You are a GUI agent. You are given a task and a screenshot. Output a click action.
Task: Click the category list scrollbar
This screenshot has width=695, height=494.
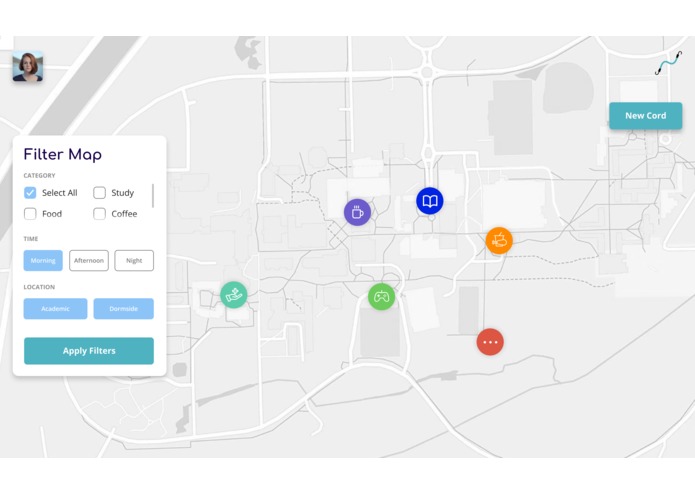[x=153, y=195]
